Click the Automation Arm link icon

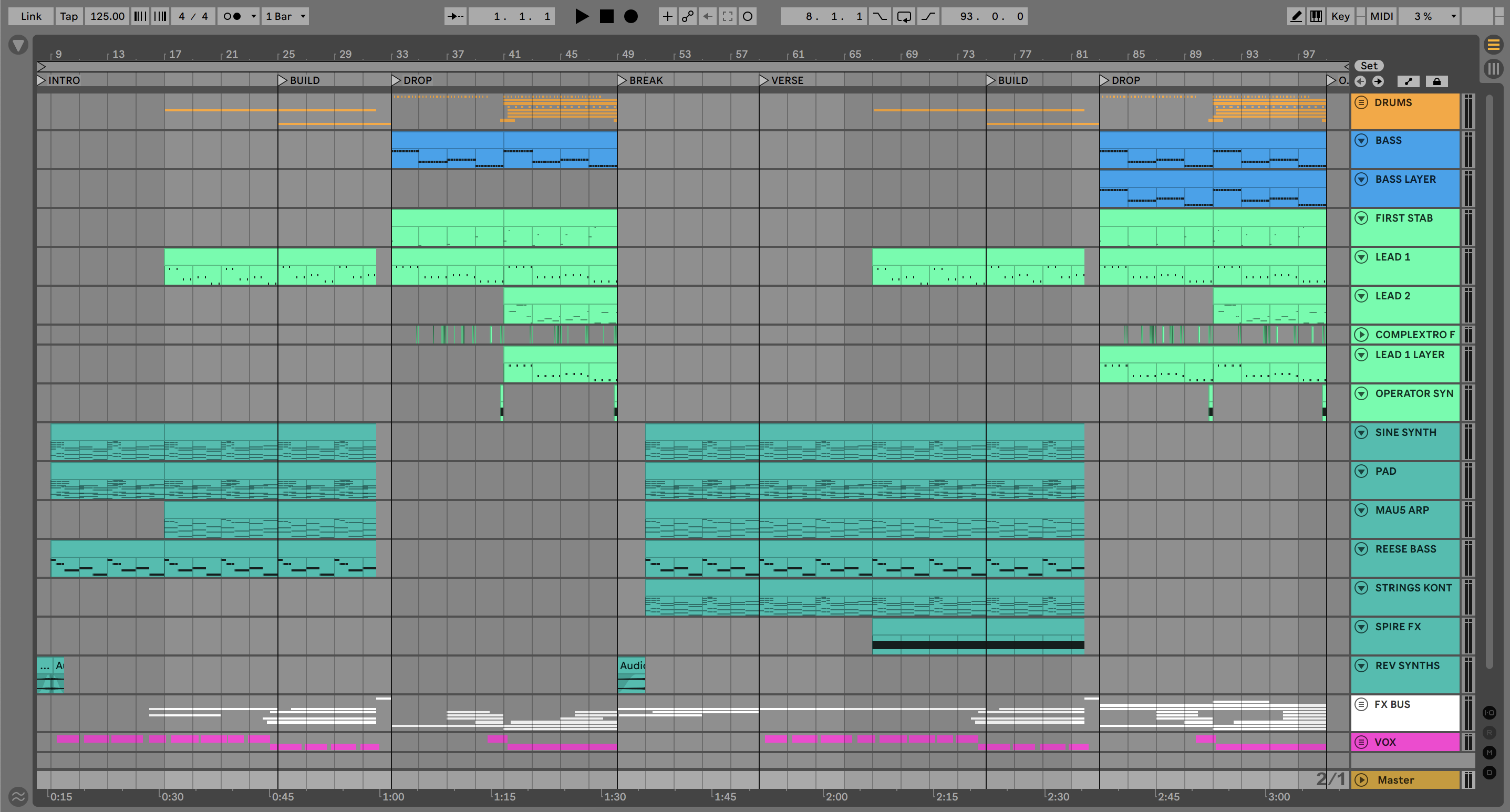tap(688, 16)
